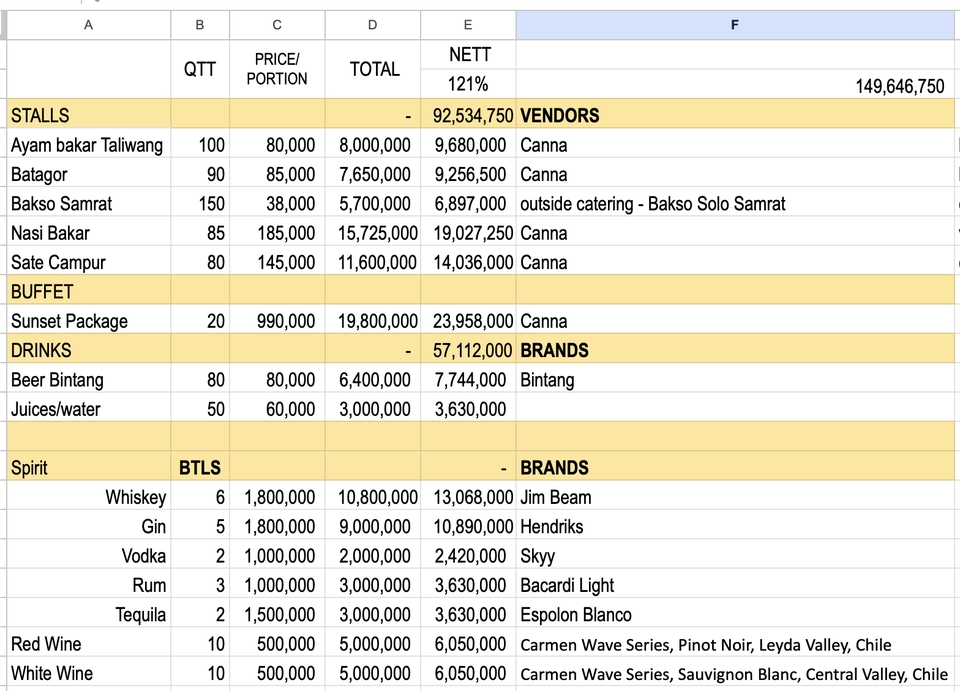
Task: Select column C header
Action: tap(277, 25)
